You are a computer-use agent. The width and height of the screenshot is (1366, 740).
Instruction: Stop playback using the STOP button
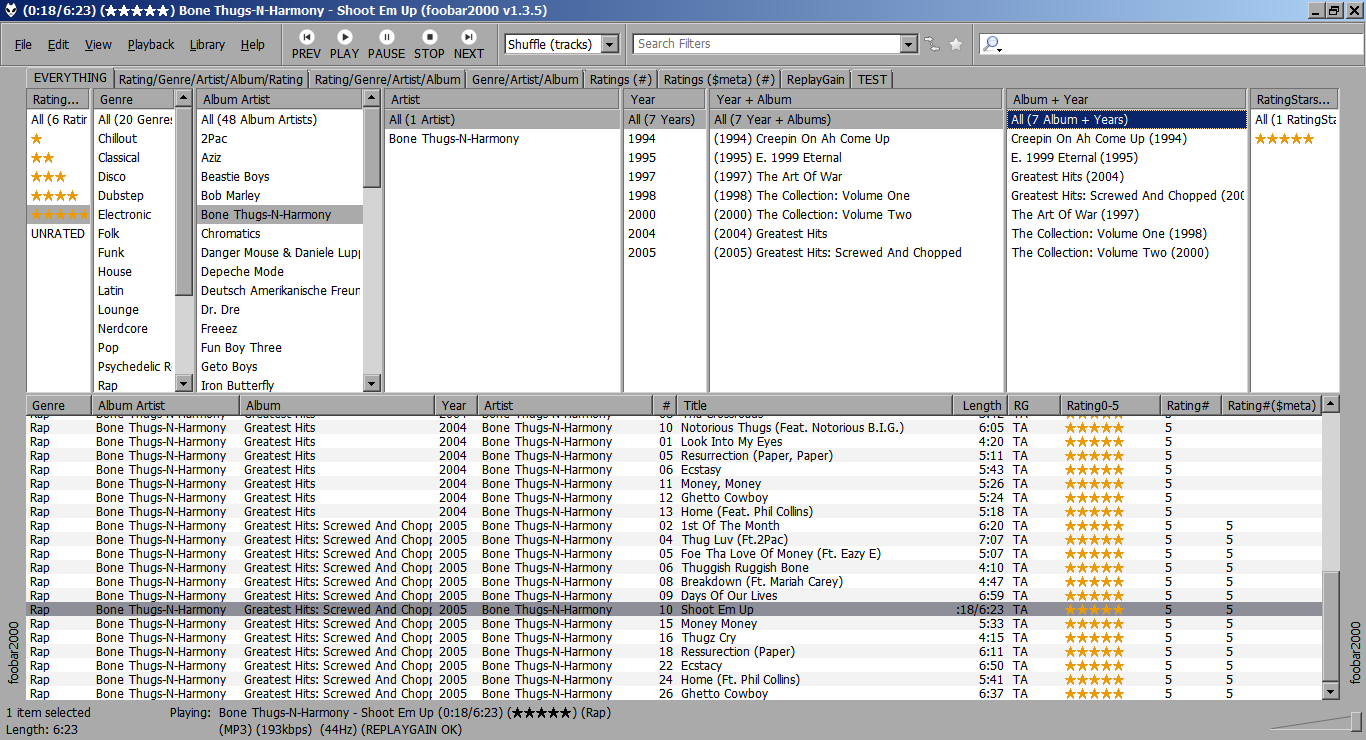(429, 44)
